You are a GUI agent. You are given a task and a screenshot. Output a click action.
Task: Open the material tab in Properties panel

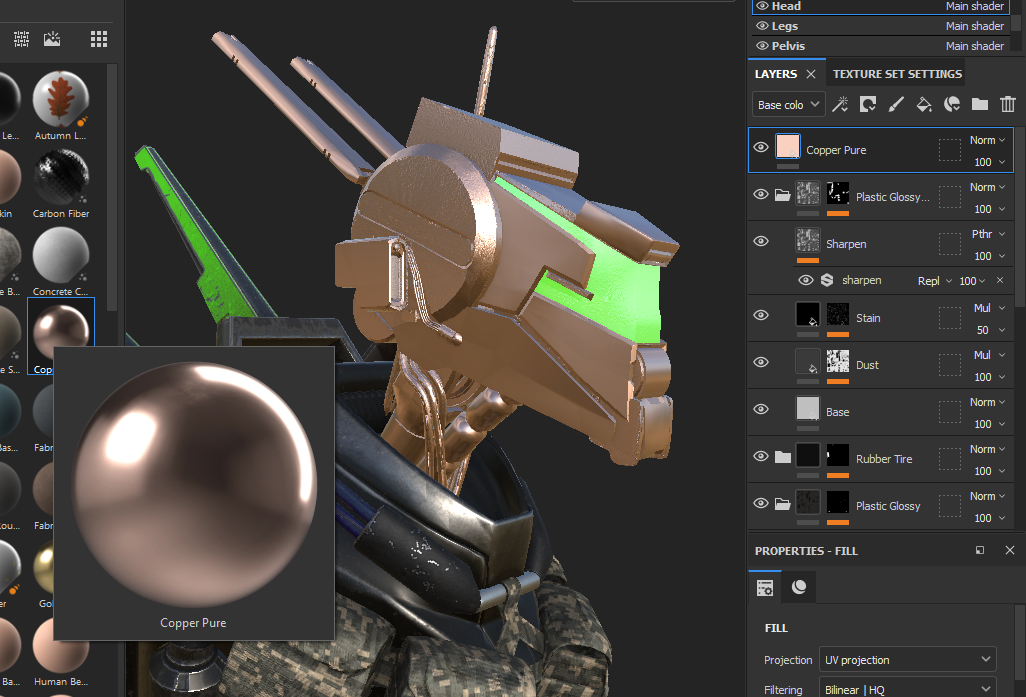tap(799, 588)
